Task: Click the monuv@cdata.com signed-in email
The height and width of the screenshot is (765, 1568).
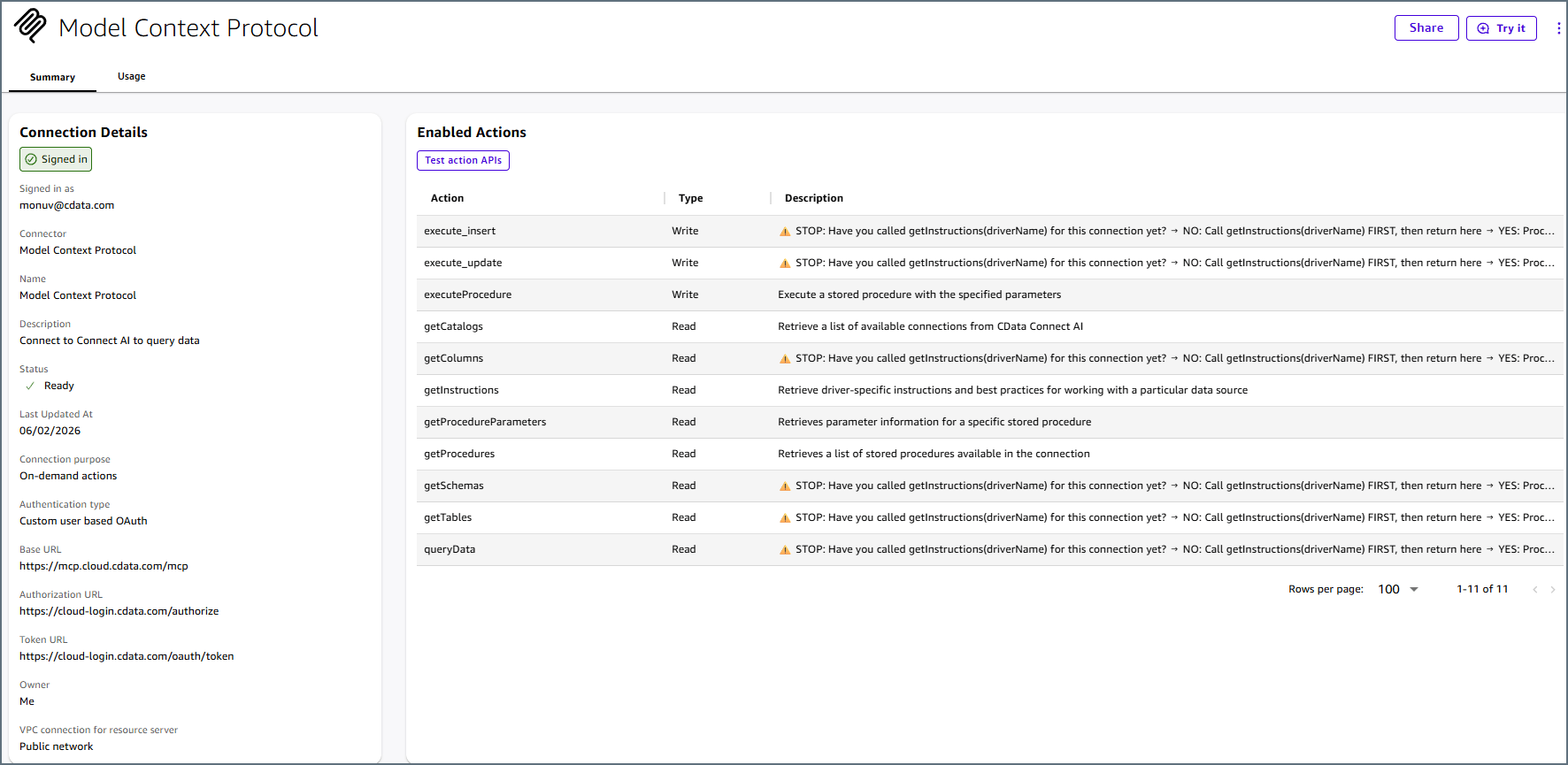Action: coord(66,205)
